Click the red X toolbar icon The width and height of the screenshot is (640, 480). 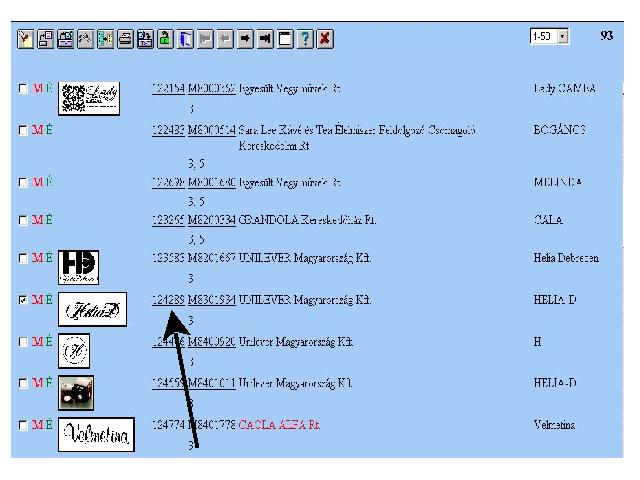325,39
